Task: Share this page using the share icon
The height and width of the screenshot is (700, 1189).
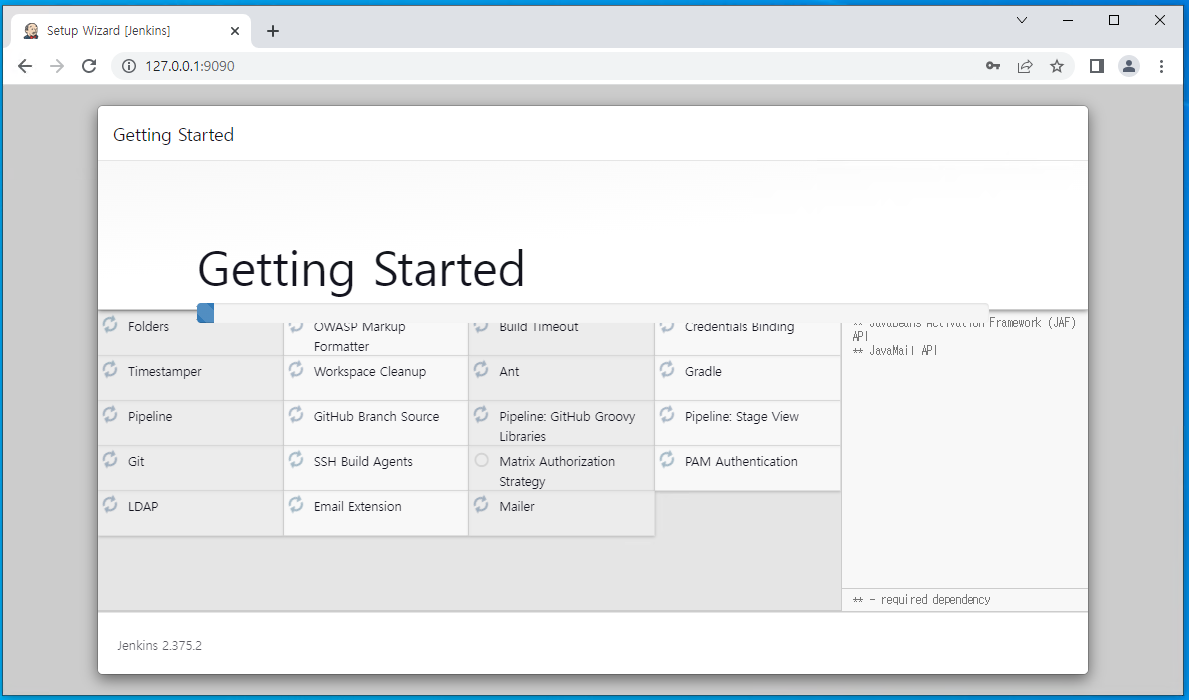Action: point(1024,66)
